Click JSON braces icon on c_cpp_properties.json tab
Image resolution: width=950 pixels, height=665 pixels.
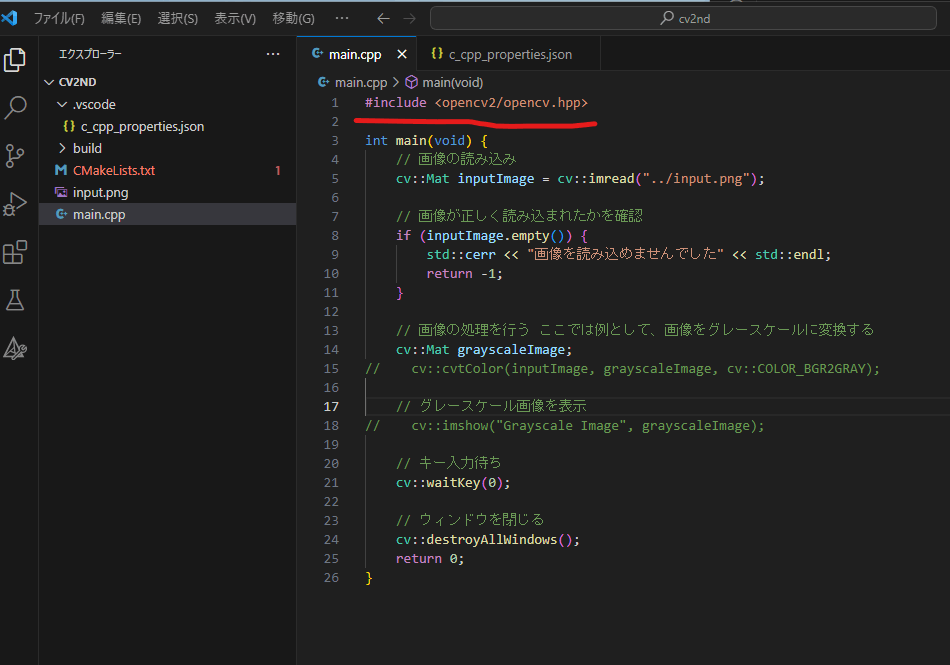click(437, 54)
